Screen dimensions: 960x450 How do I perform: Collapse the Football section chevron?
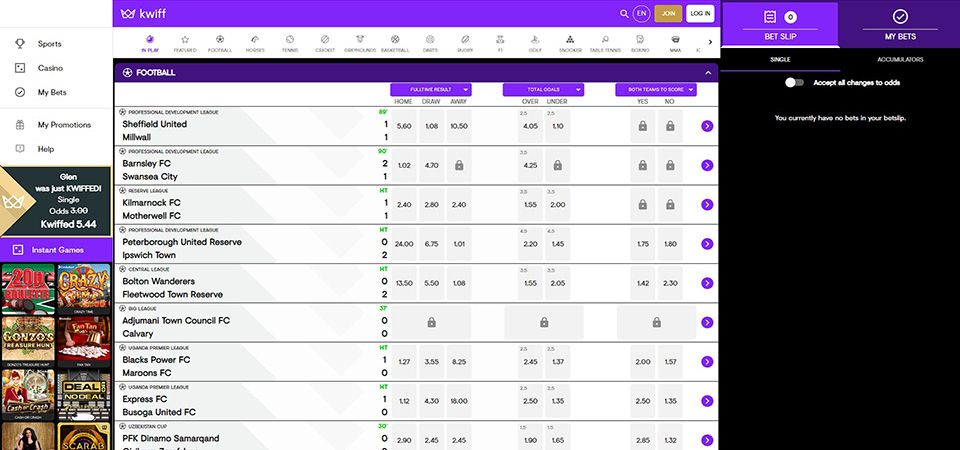(708, 72)
